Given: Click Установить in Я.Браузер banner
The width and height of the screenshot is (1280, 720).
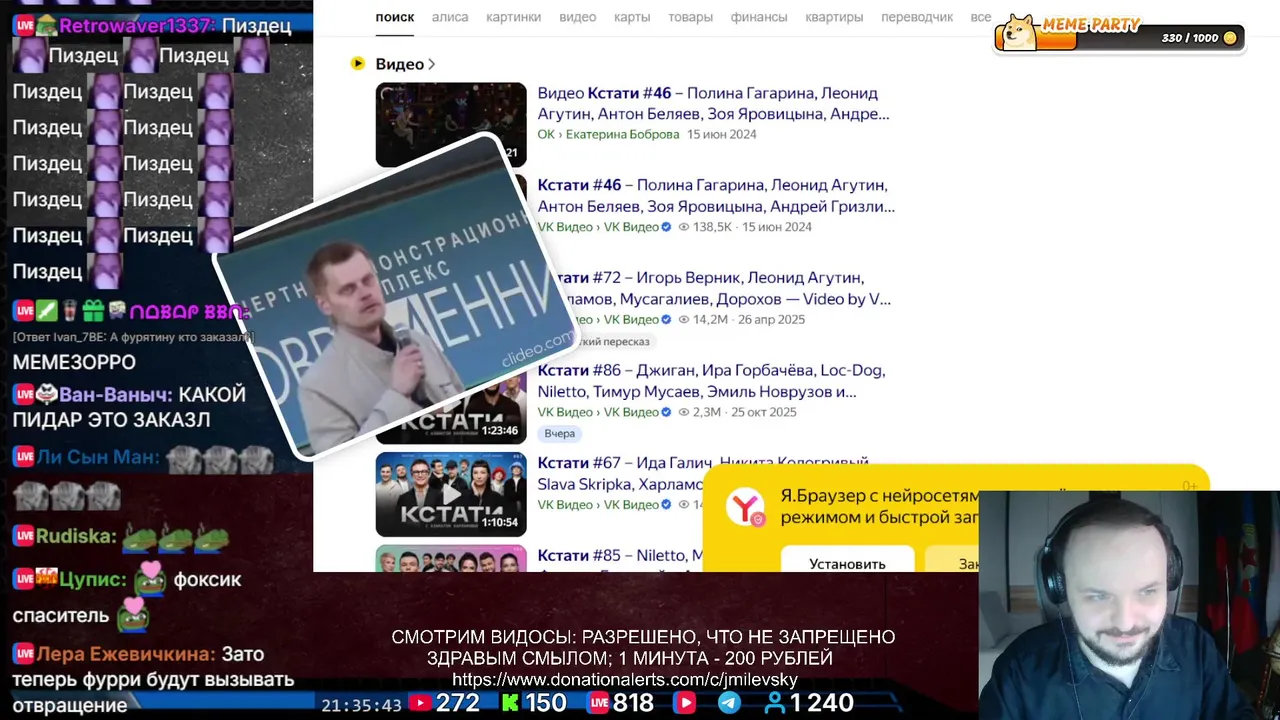Looking at the screenshot, I should (847, 563).
